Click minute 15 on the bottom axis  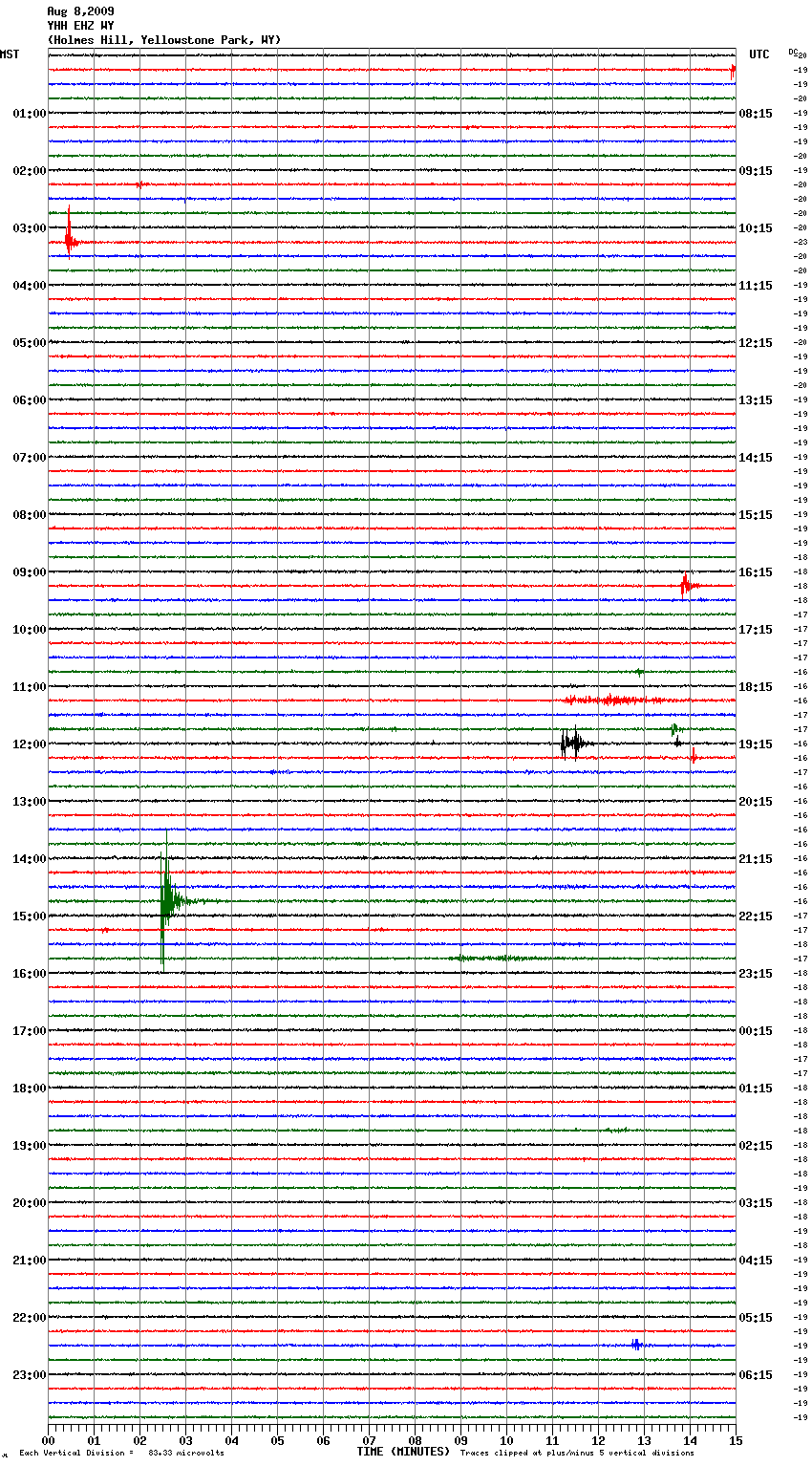pyautogui.click(x=736, y=1441)
